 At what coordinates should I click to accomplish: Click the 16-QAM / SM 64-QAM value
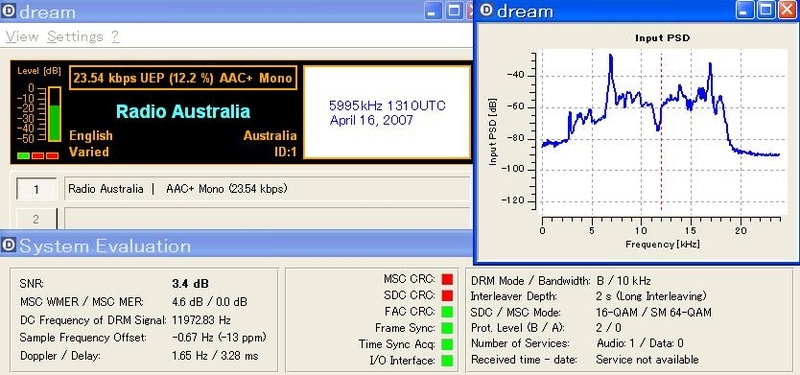tap(654, 312)
